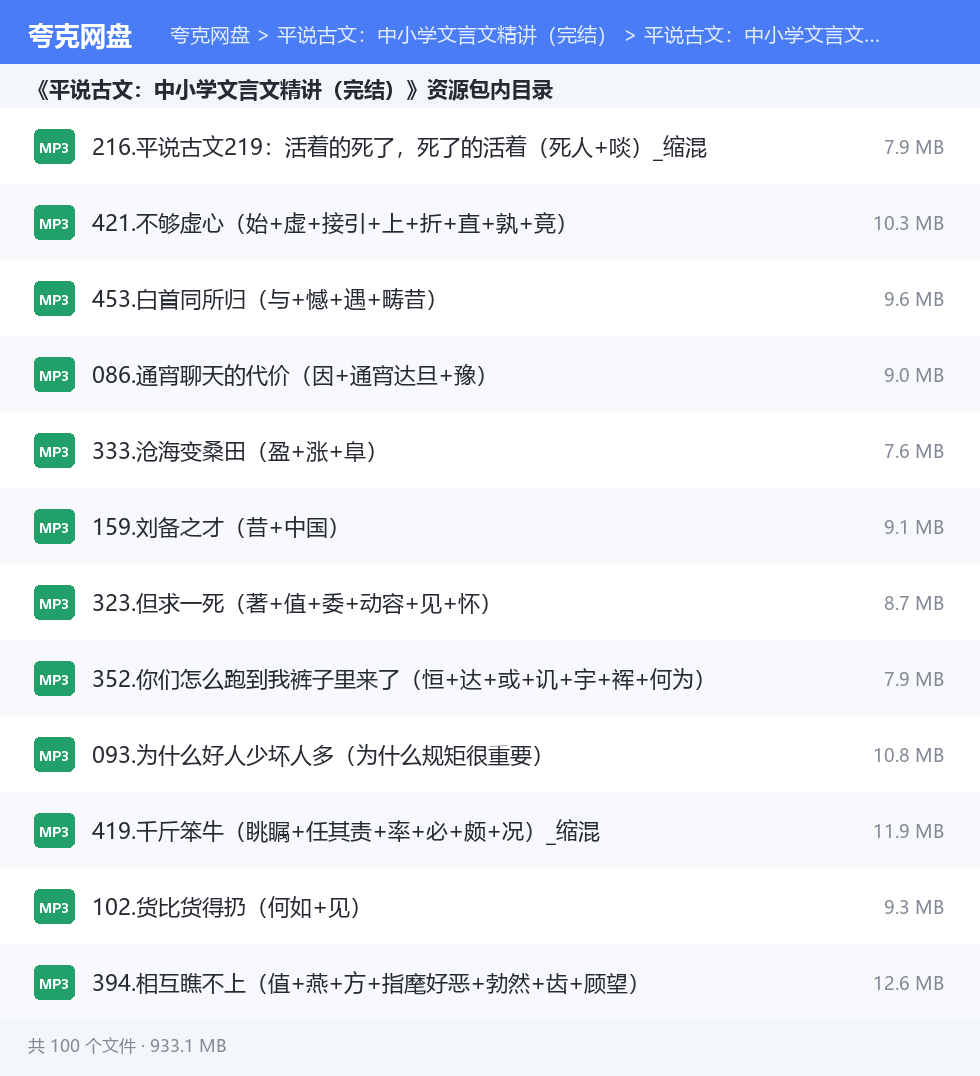Click the MP3 icon for 394.相互瞧不上
This screenshot has width=980, height=1076.
click(54, 983)
